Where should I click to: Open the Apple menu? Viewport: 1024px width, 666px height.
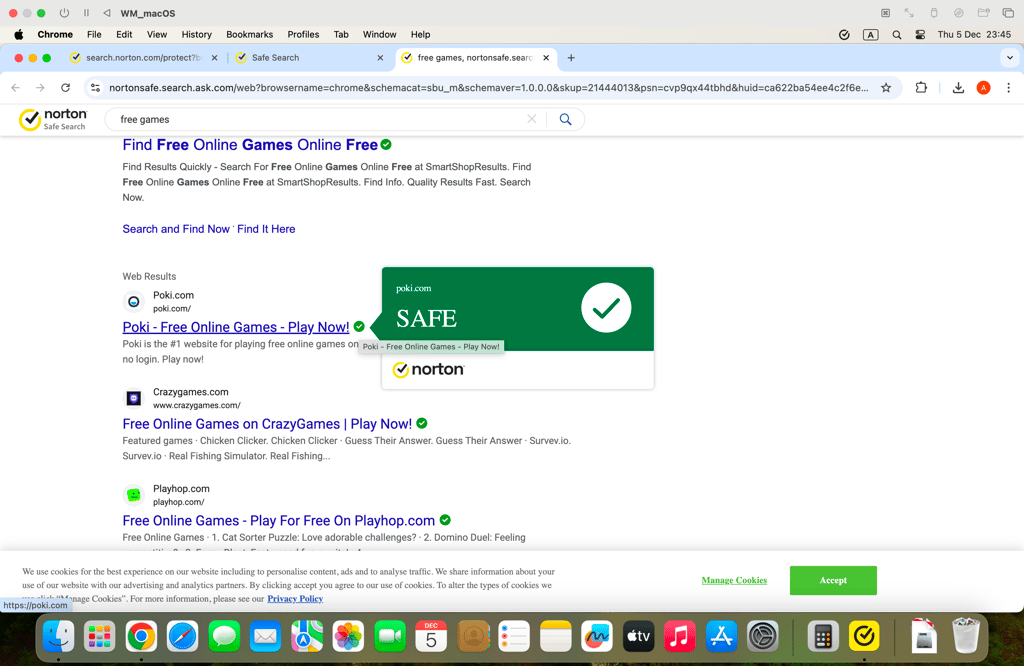click(18, 35)
